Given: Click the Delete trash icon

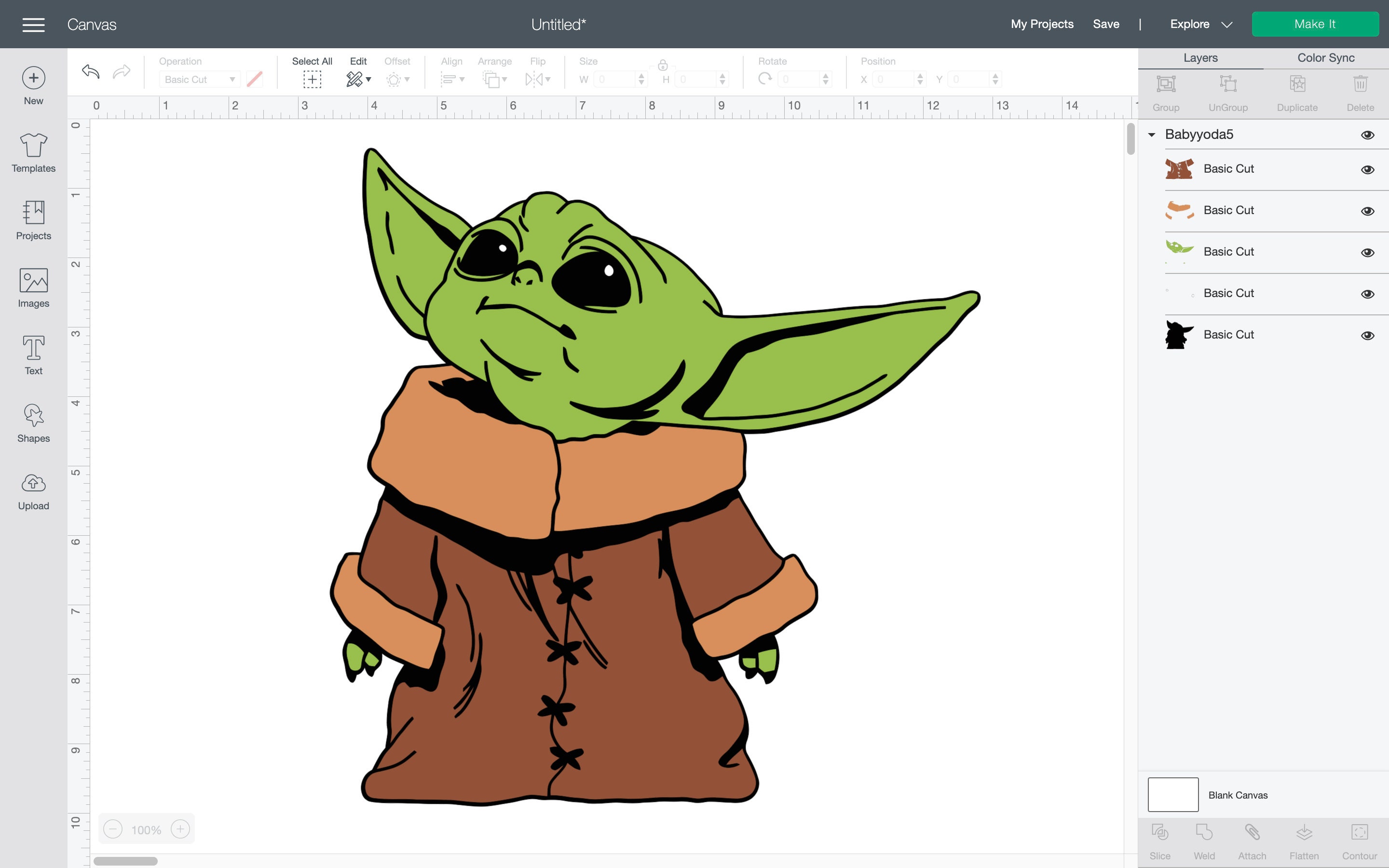Looking at the screenshot, I should tap(1360, 84).
